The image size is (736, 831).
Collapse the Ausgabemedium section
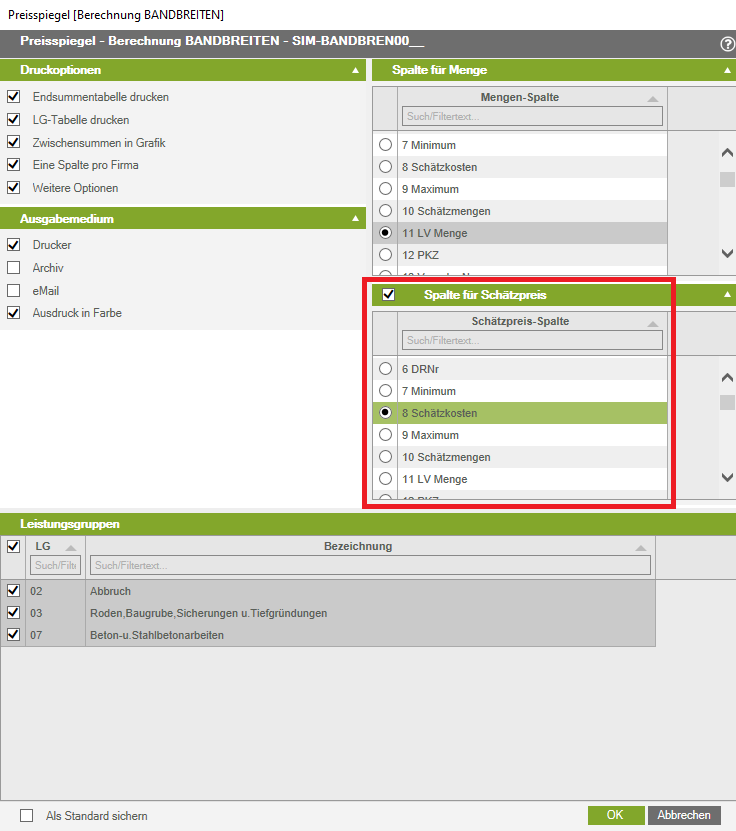355,219
